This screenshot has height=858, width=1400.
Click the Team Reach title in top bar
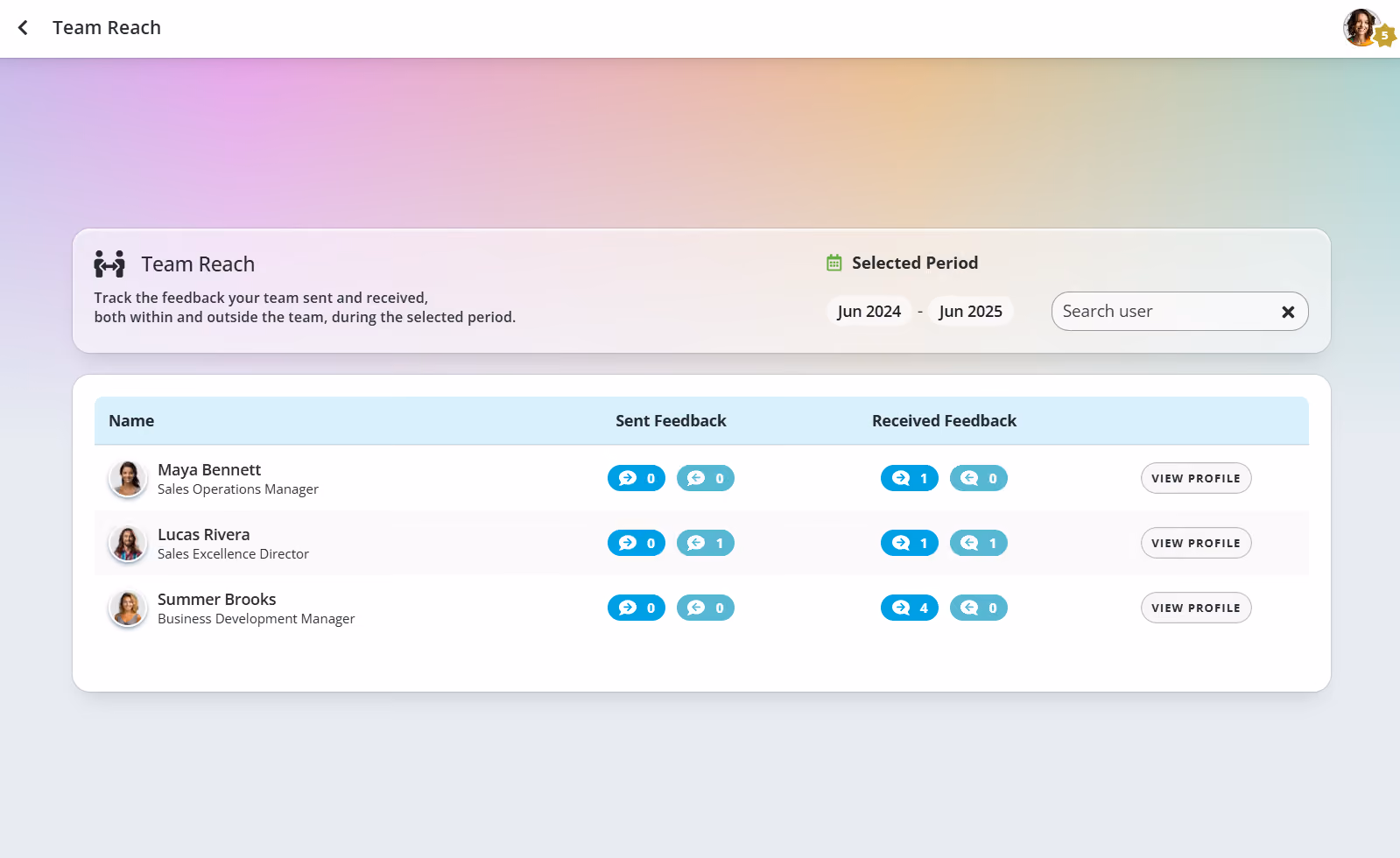point(107,28)
